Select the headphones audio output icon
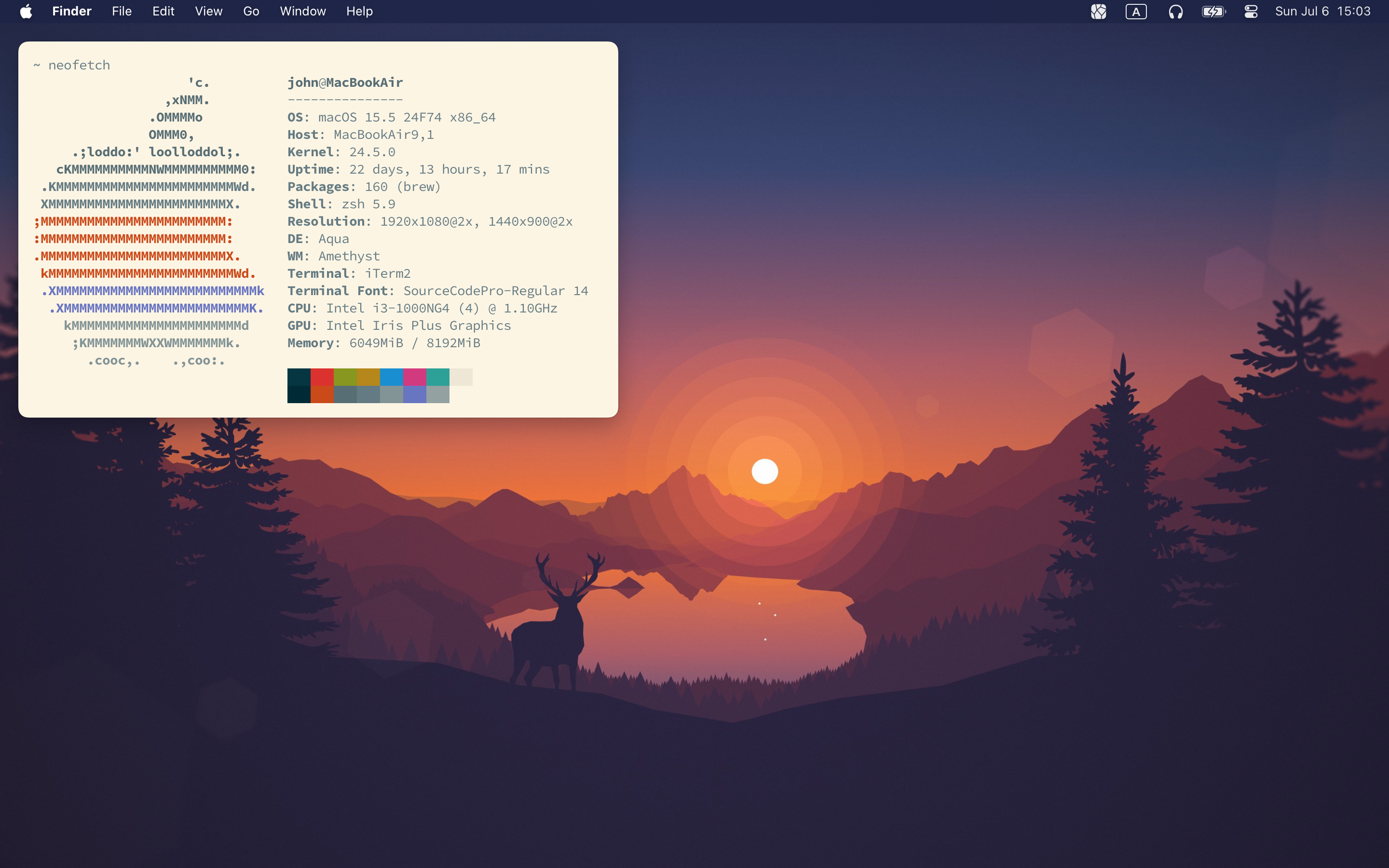 pyautogui.click(x=1175, y=11)
